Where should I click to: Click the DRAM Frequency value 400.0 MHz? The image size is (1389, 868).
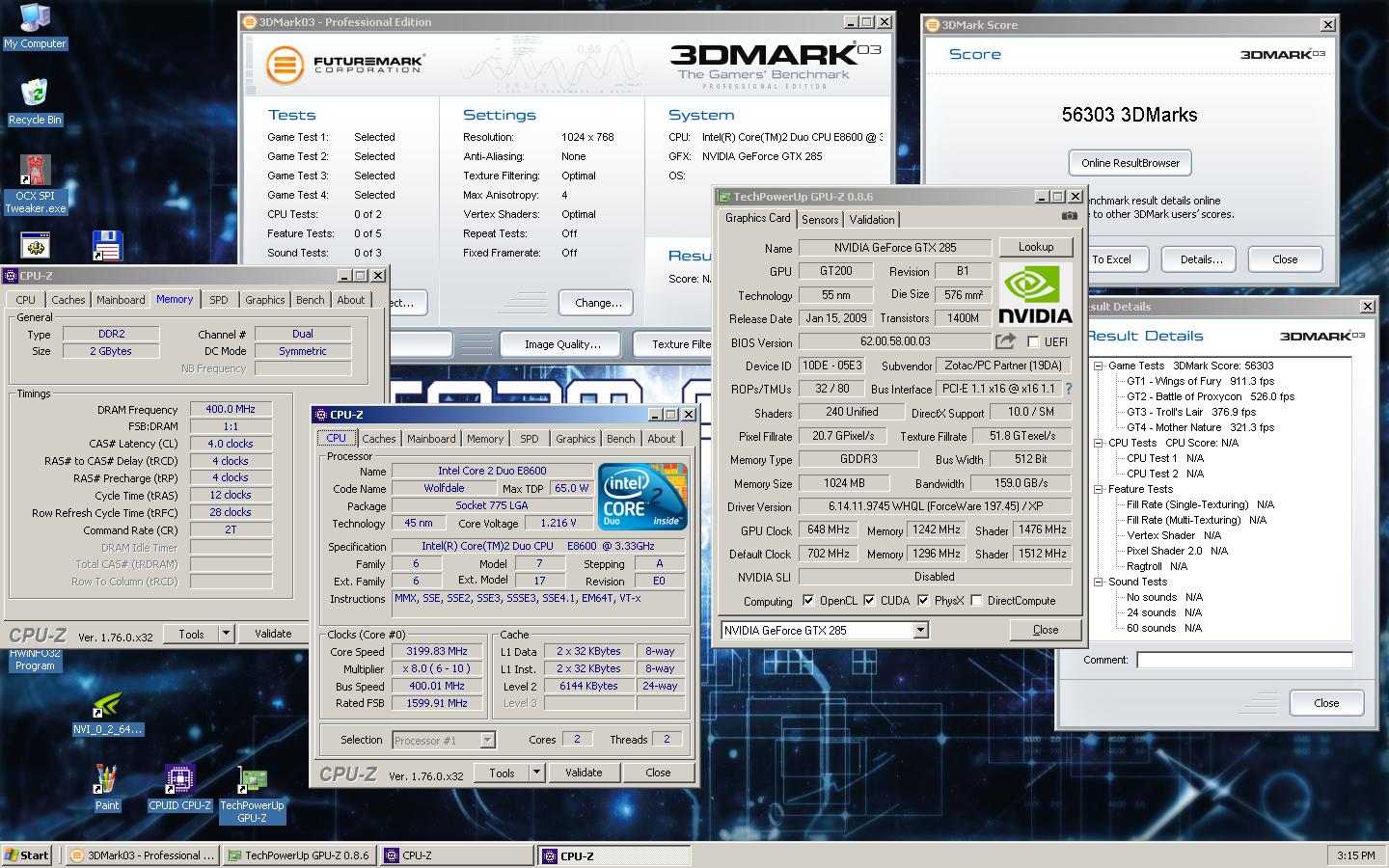[231, 410]
